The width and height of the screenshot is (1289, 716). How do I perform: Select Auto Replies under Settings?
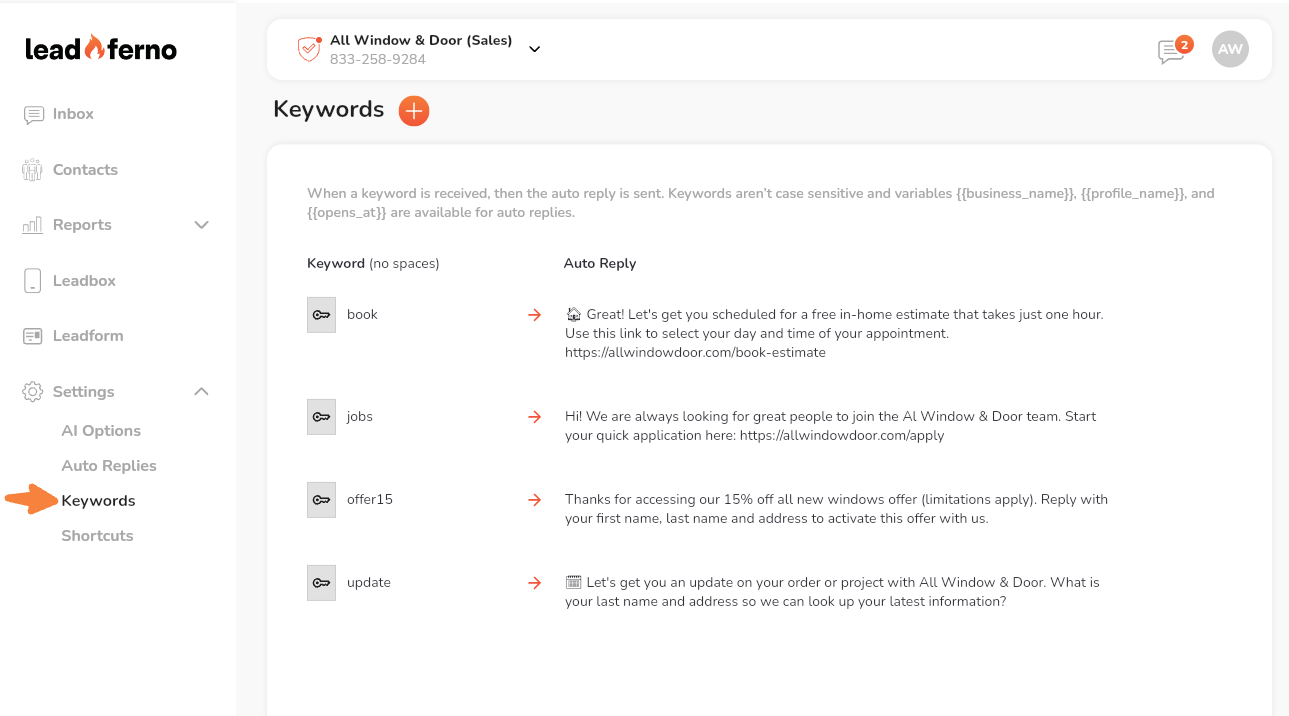click(x=109, y=466)
